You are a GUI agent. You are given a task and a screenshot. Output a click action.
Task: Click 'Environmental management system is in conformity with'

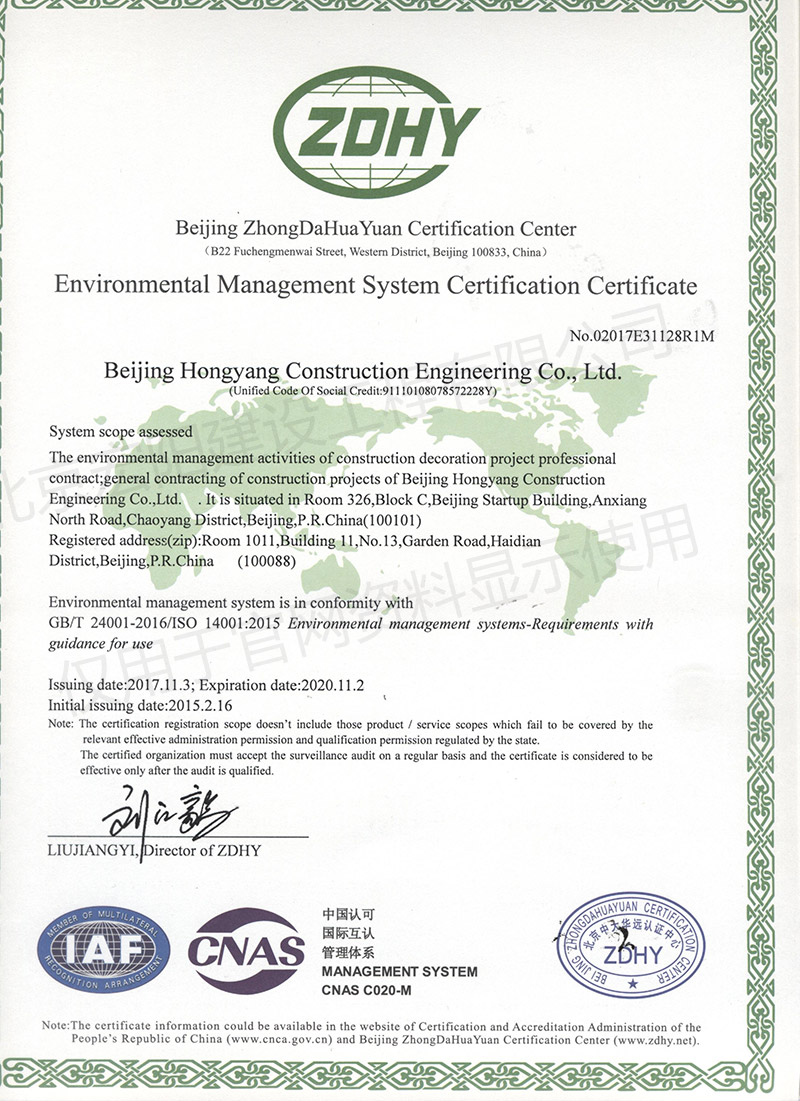(x=231, y=602)
